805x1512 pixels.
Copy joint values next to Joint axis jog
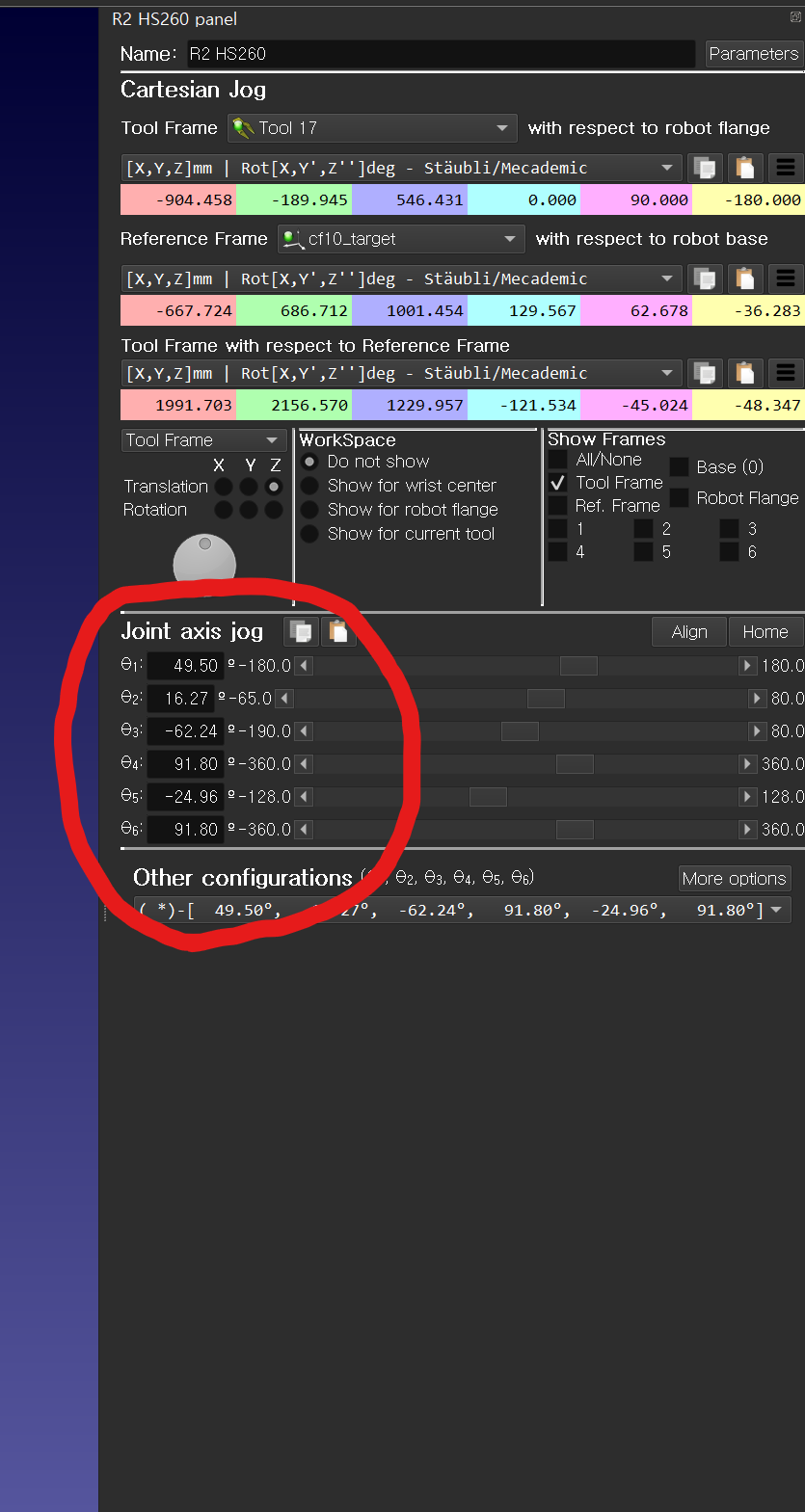[x=301, y=632]
